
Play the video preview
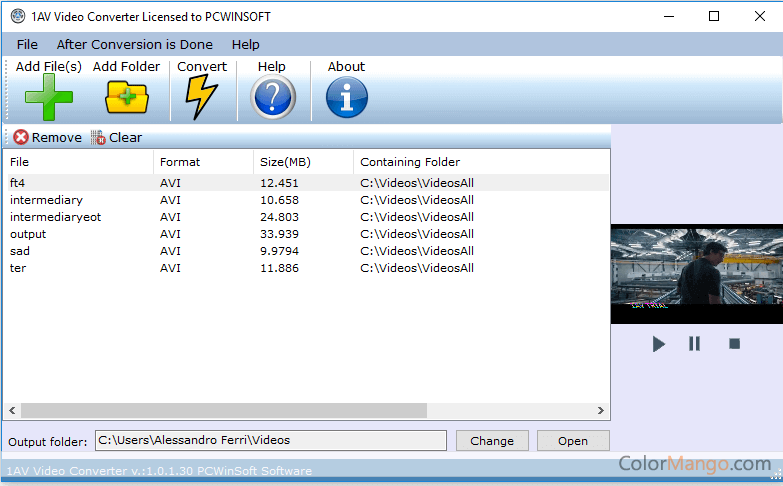(x=658, y=344)
